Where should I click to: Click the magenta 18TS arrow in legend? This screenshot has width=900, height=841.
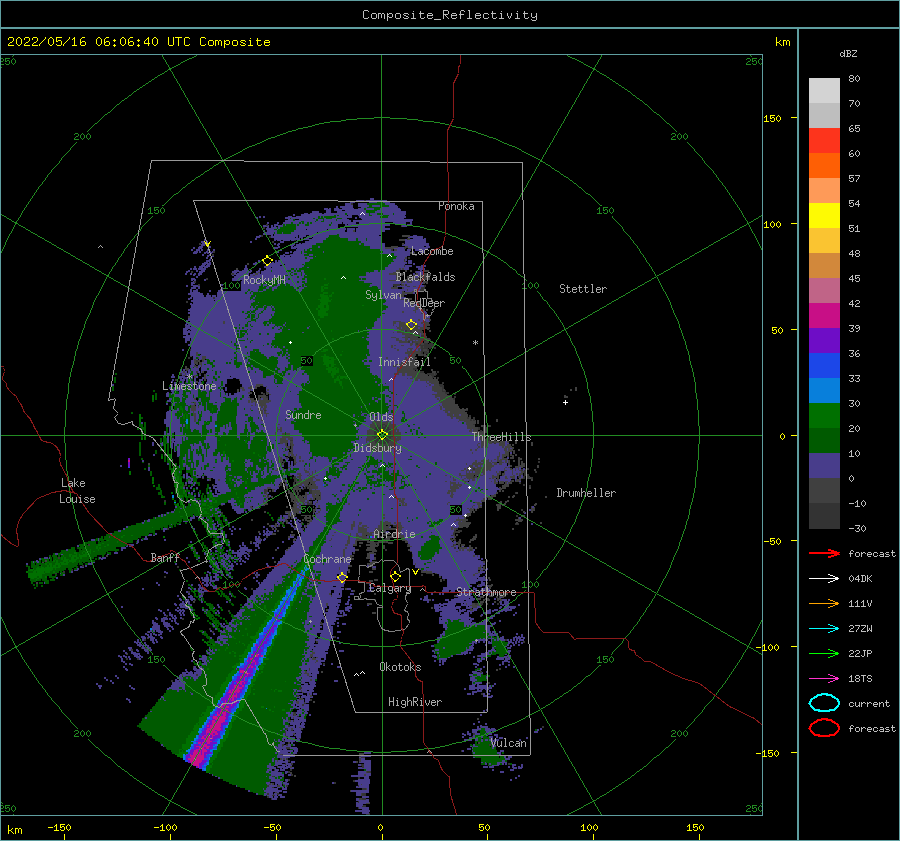pos(824,679)
